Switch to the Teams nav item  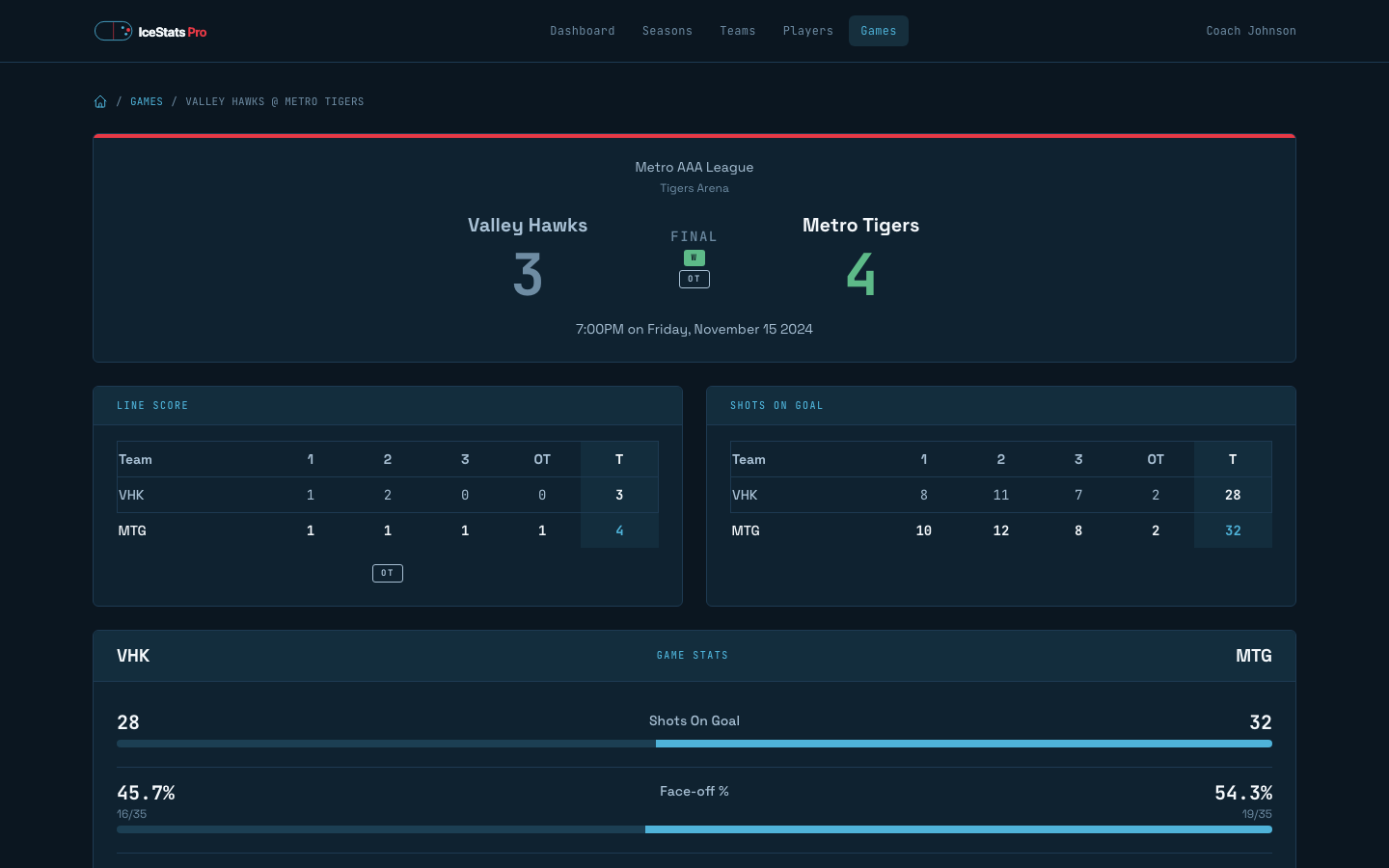click(x=738, y=31)
